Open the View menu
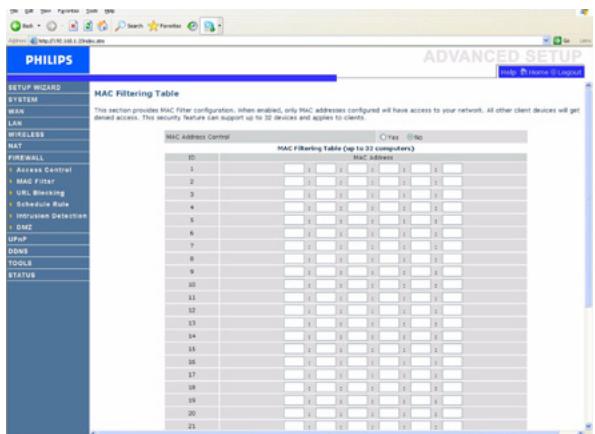 (x=46, y=11)
